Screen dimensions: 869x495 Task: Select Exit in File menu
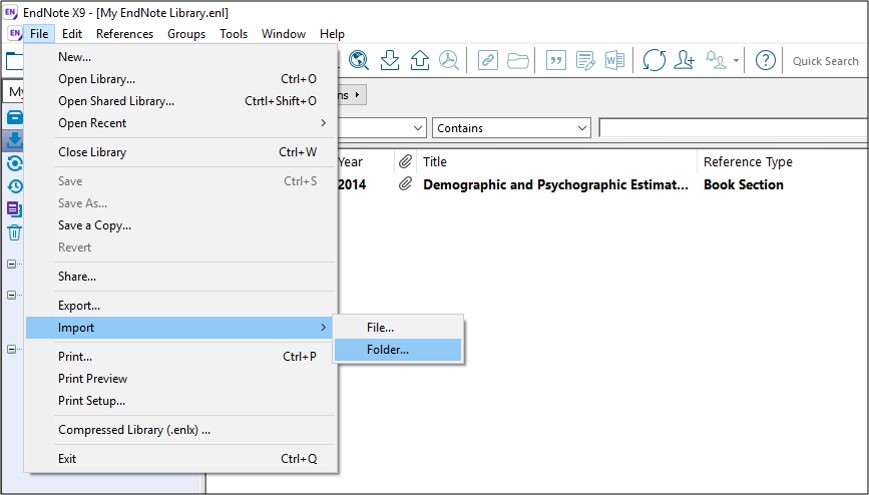tap(181, 458)
